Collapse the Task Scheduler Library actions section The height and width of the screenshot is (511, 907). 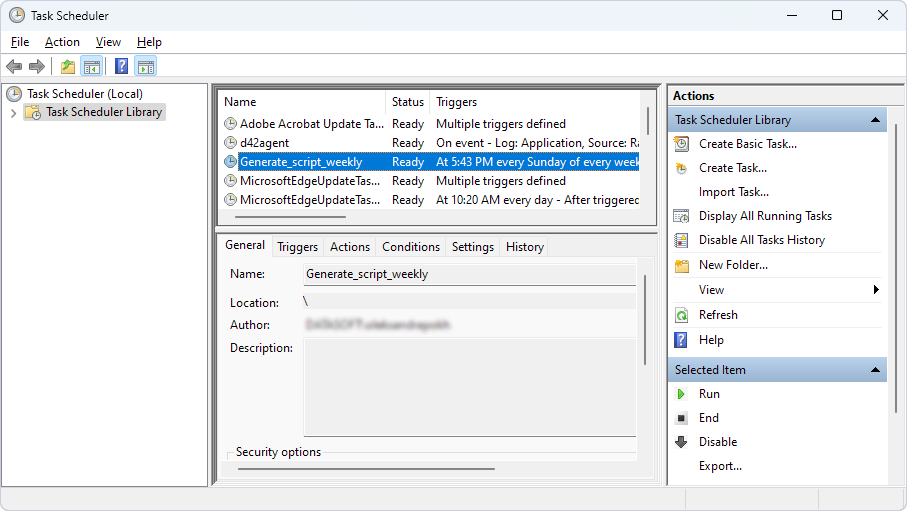point(875,120)
